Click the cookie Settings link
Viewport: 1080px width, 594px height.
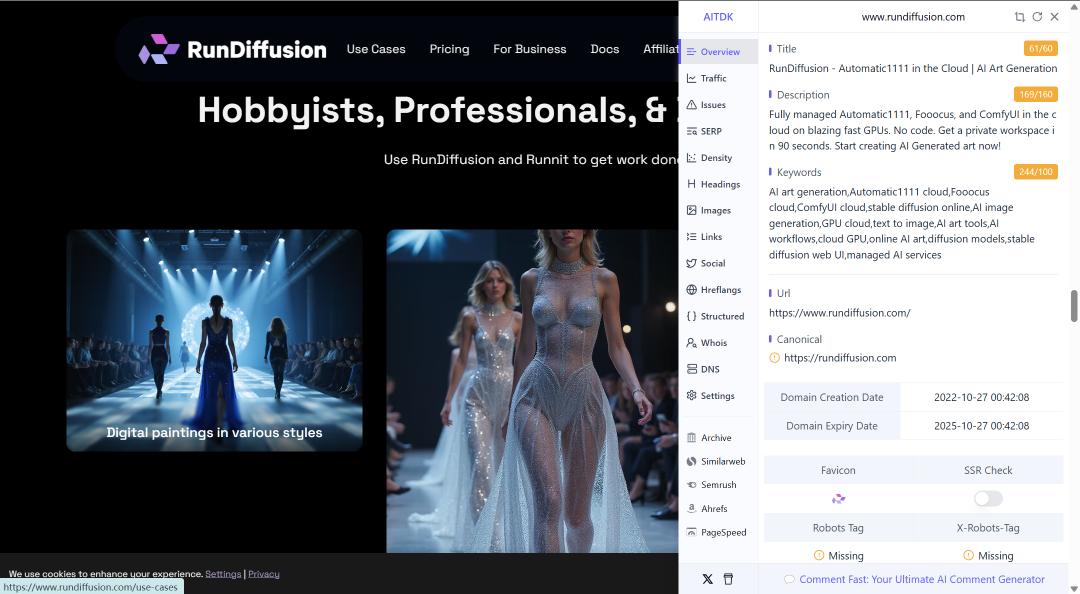point(223,573)
